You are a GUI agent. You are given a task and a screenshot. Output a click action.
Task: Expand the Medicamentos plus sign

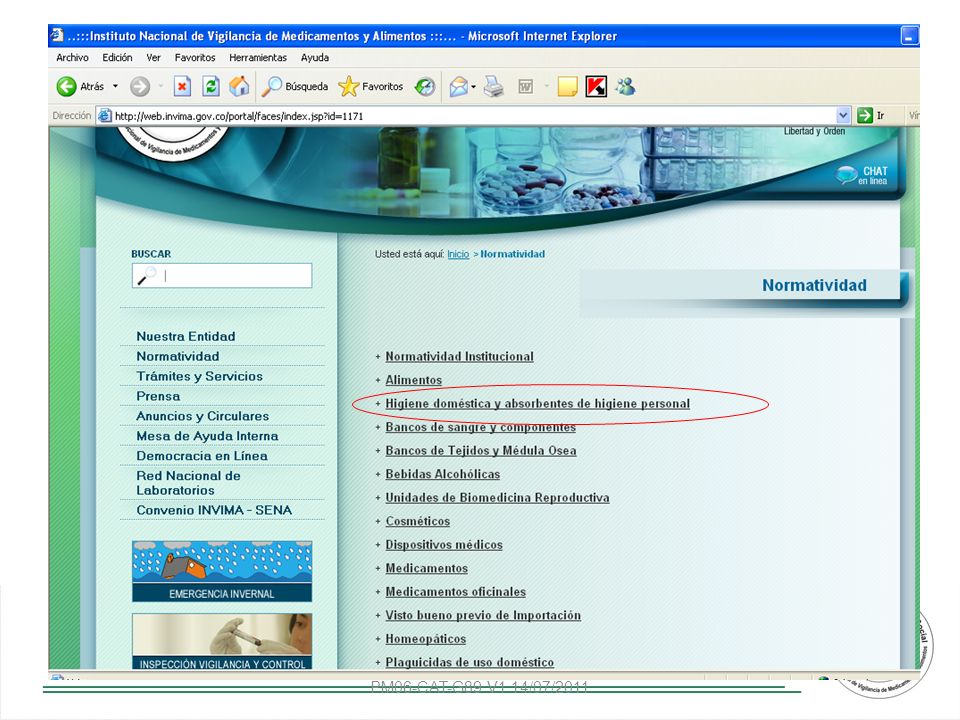(x=378, y=568)
